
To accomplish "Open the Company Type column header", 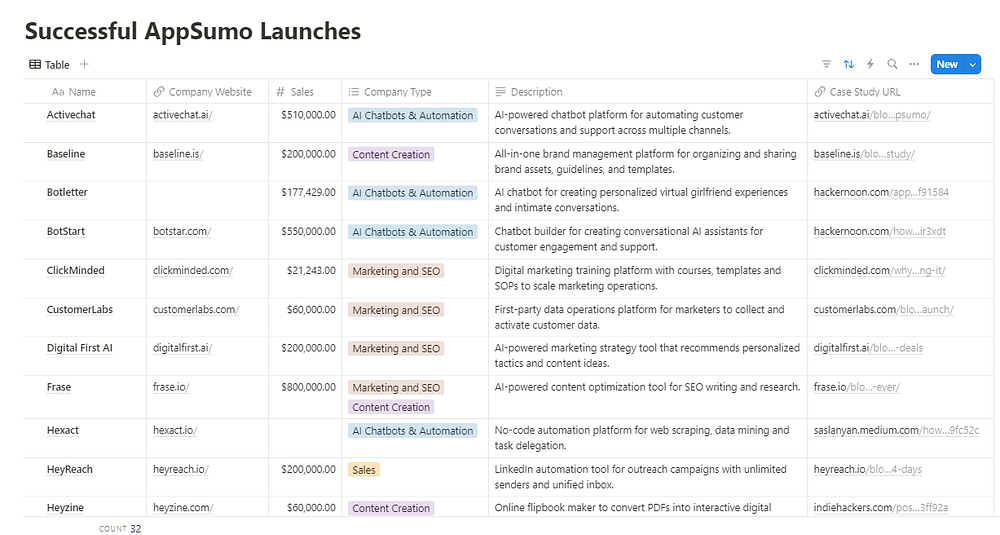I will (415, 92).
